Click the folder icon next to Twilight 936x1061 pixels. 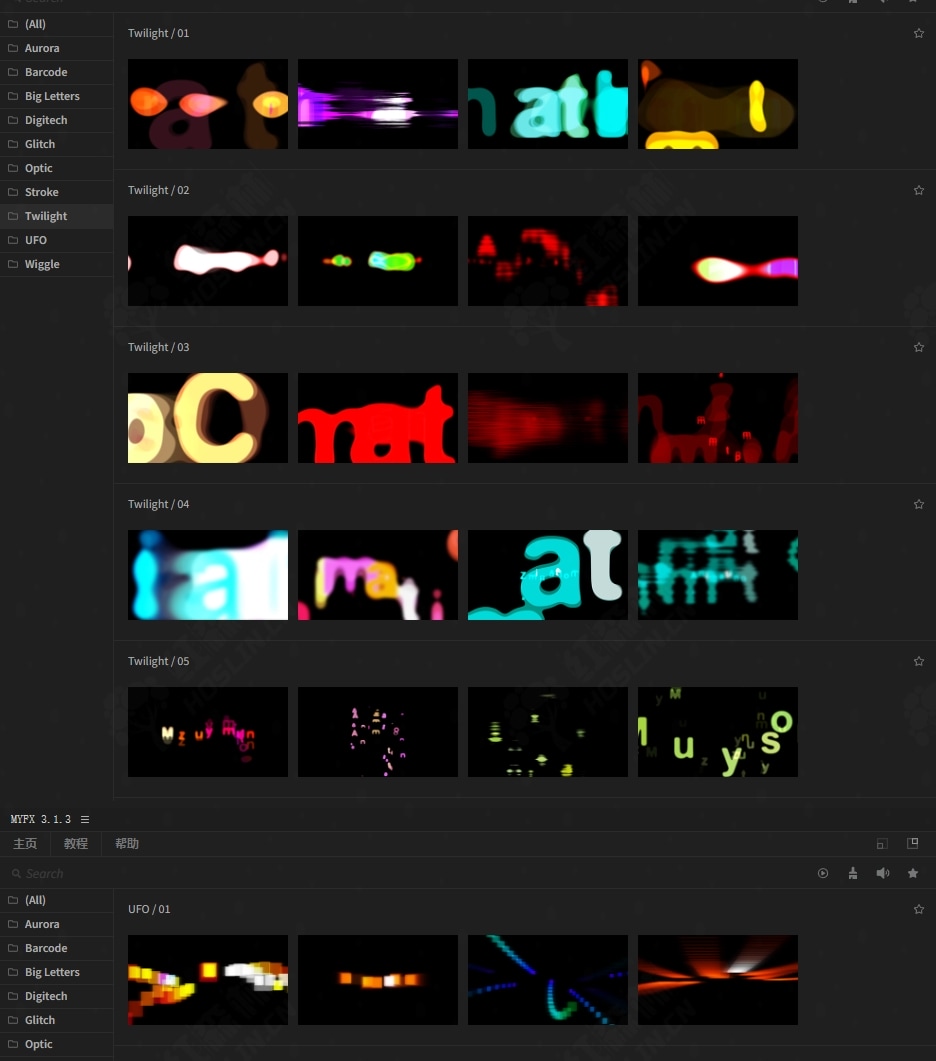[13, 216]
